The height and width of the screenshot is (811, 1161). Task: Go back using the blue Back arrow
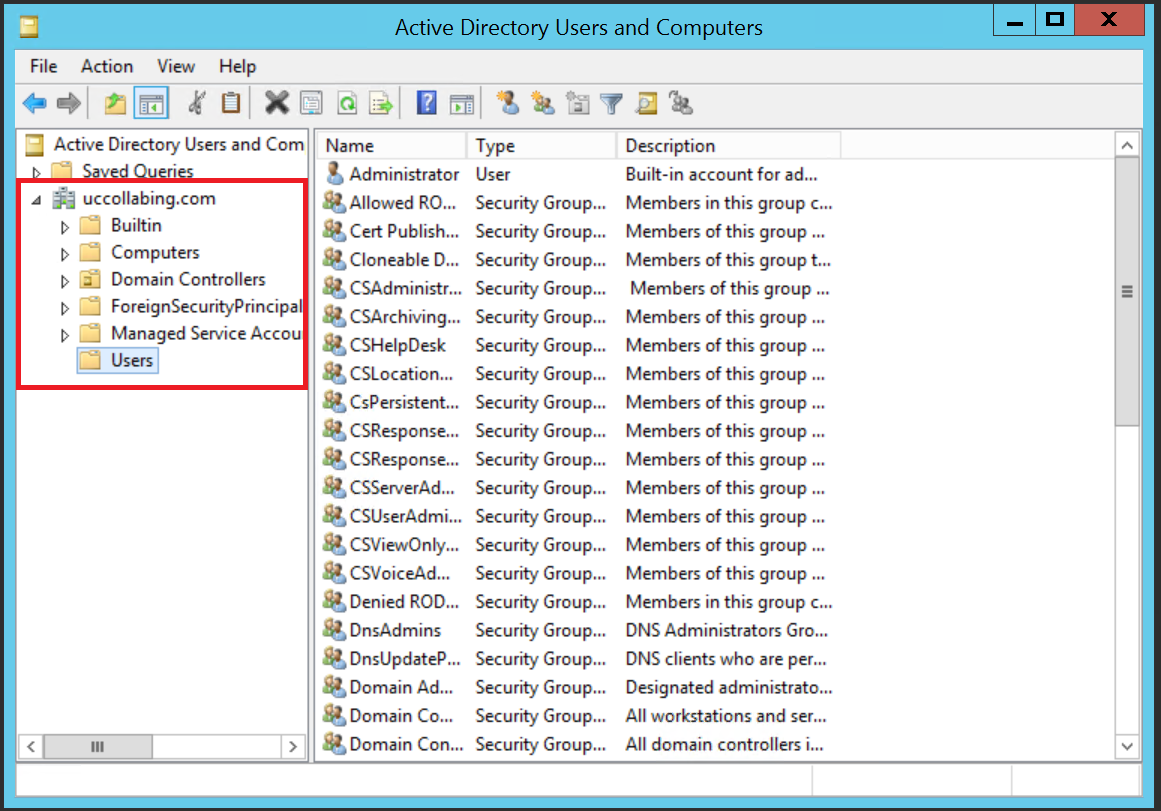click(35, 103)
